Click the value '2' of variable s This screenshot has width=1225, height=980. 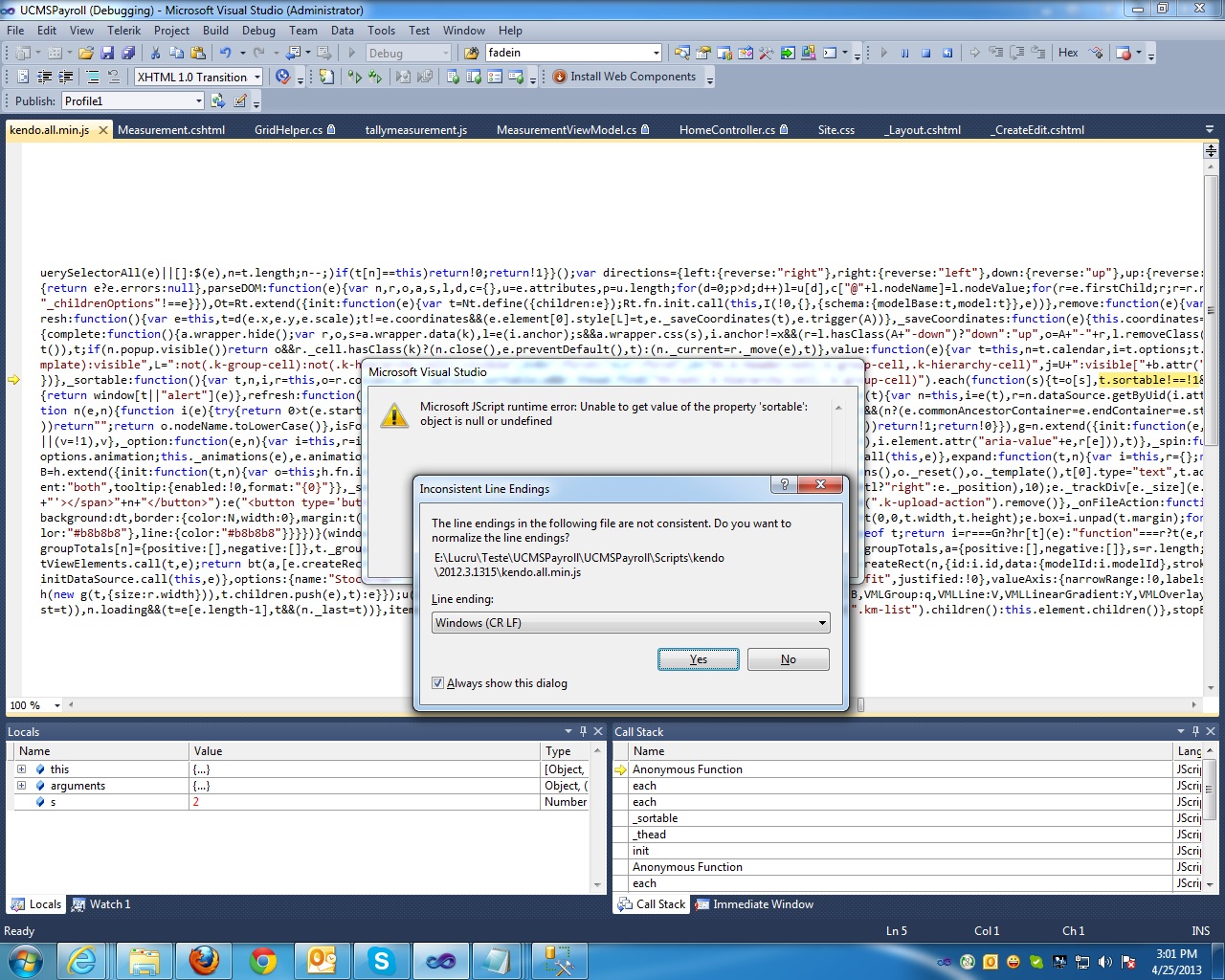click(196, 802)
